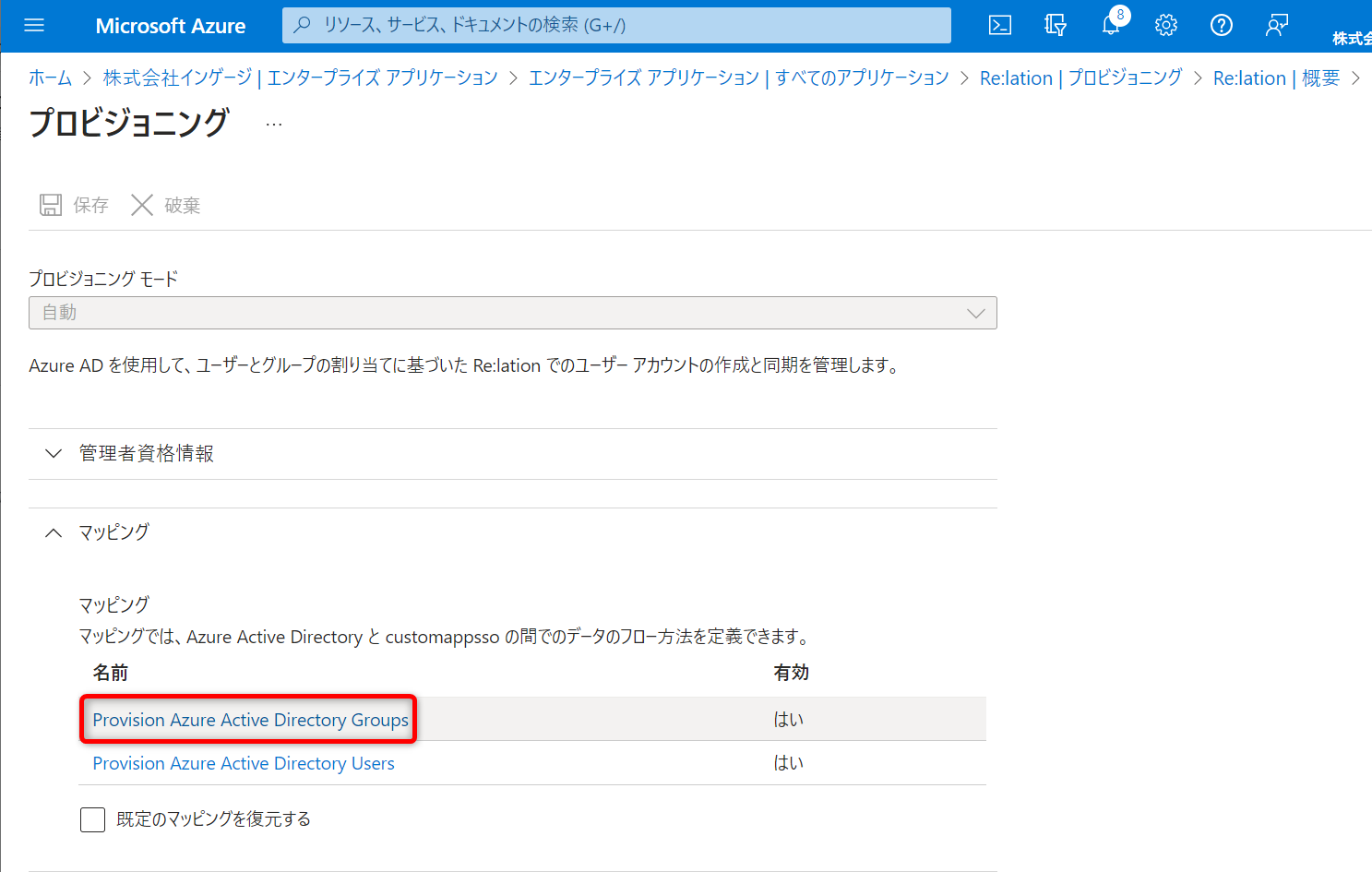Open the Azure portal hamburger menu

coord(34,26)
